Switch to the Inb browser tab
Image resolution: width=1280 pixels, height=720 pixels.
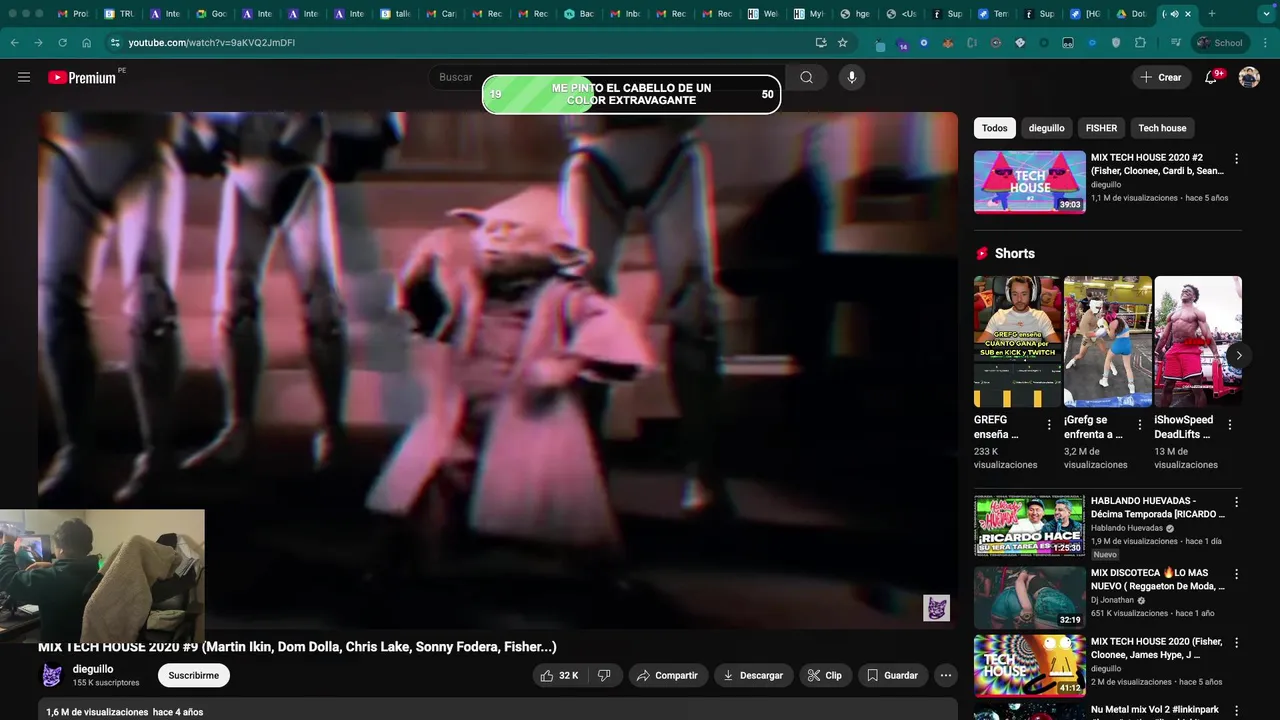pos(625,14)
